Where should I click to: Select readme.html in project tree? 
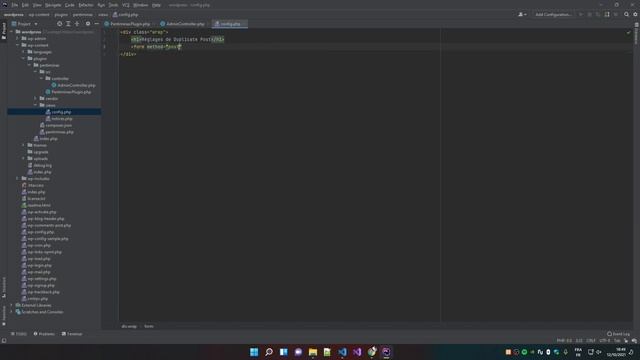pyautogui.click(x=36, y=205)
